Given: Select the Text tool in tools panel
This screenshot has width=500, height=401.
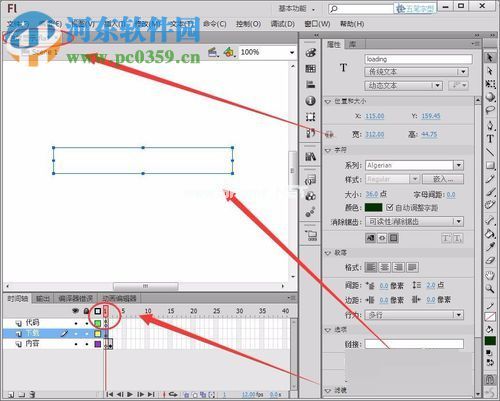Looking at the screenshot, I should [490, 139].
